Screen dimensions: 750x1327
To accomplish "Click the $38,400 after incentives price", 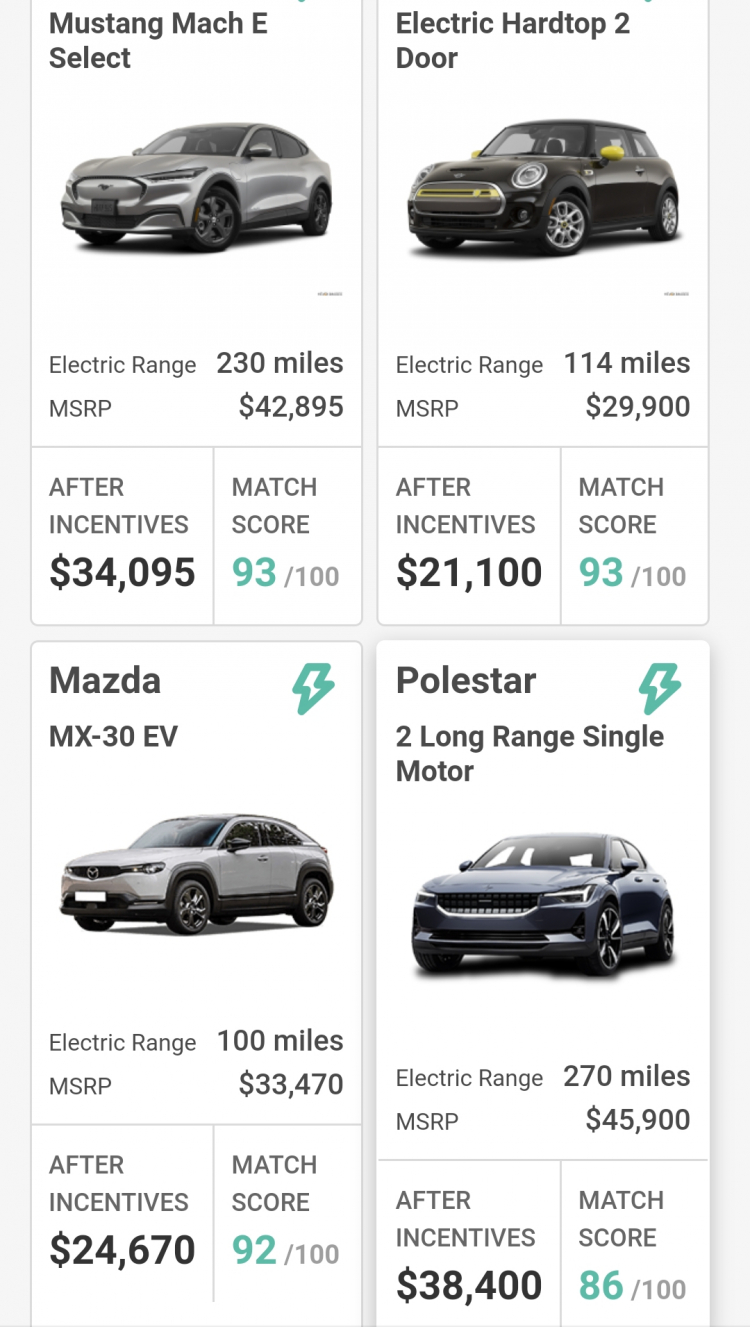I will click(x=469, y=1286).
